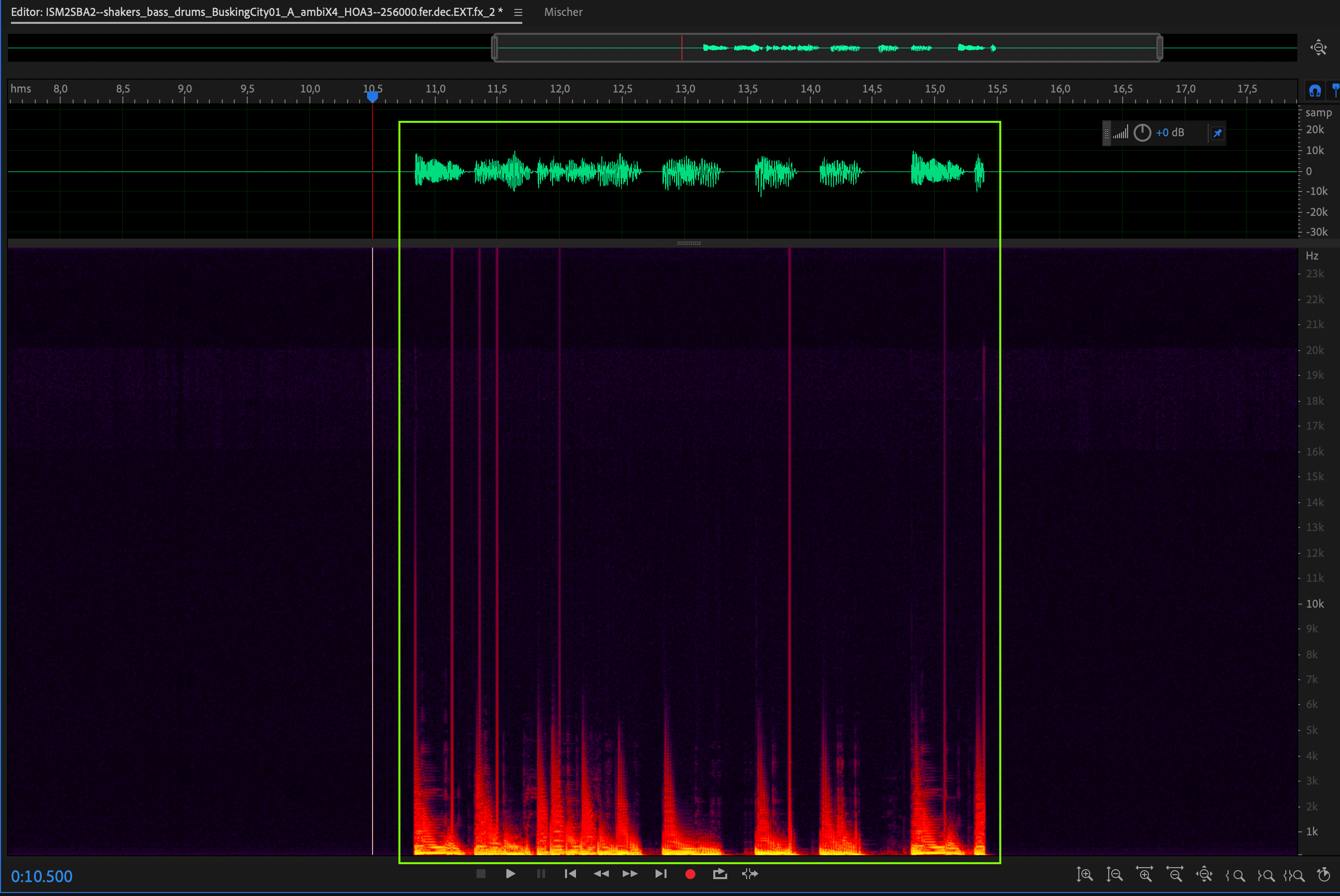This screenshot has width=1340, height=896.
Task: Toggle snapping magnet icon
Action: click(x=1314, y=90)
